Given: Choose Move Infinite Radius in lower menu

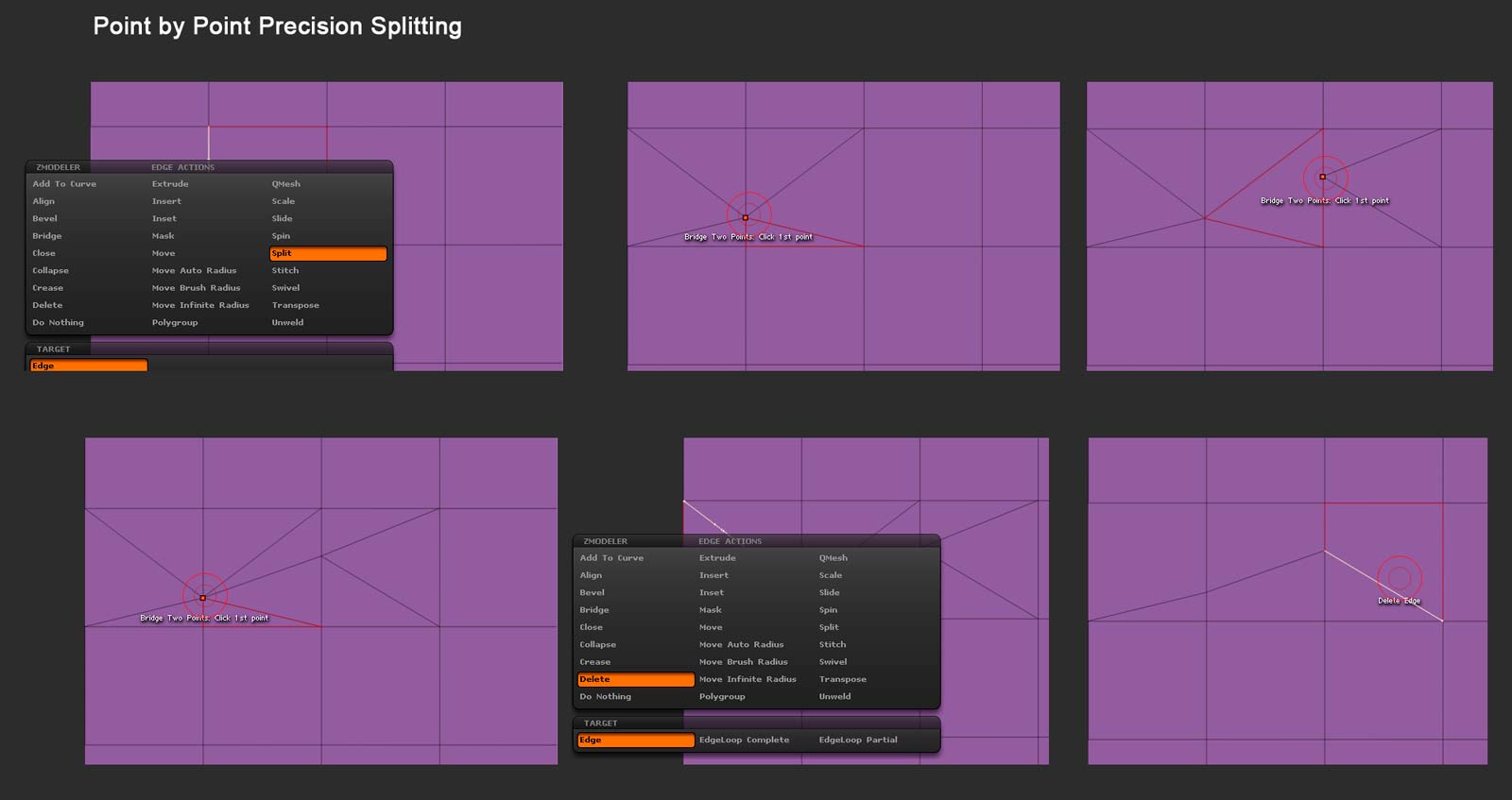Looking at the screenshot, I should click(x=747, y=679).
